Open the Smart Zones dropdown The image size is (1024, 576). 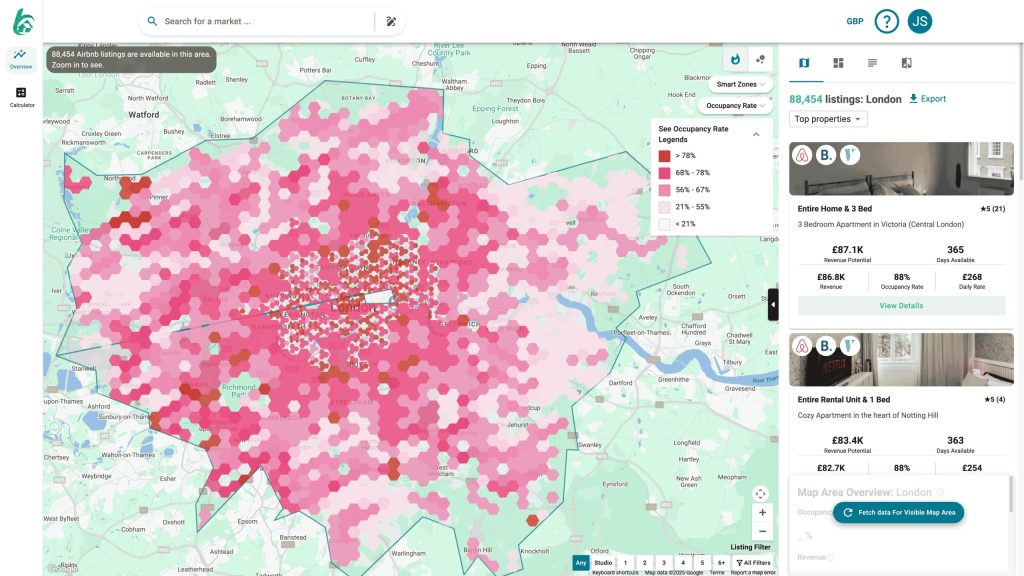(x=742, y=84)
